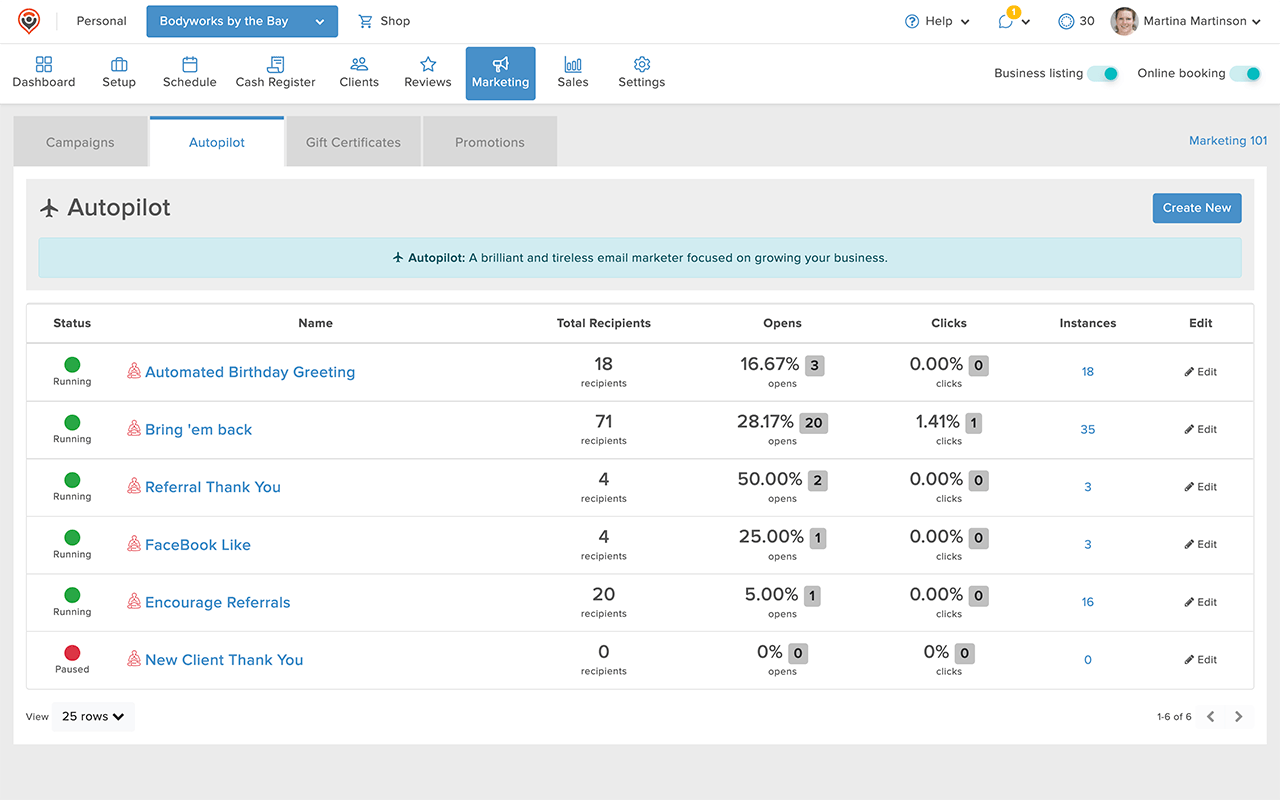Change the 25 rows view dropdown

92,716
